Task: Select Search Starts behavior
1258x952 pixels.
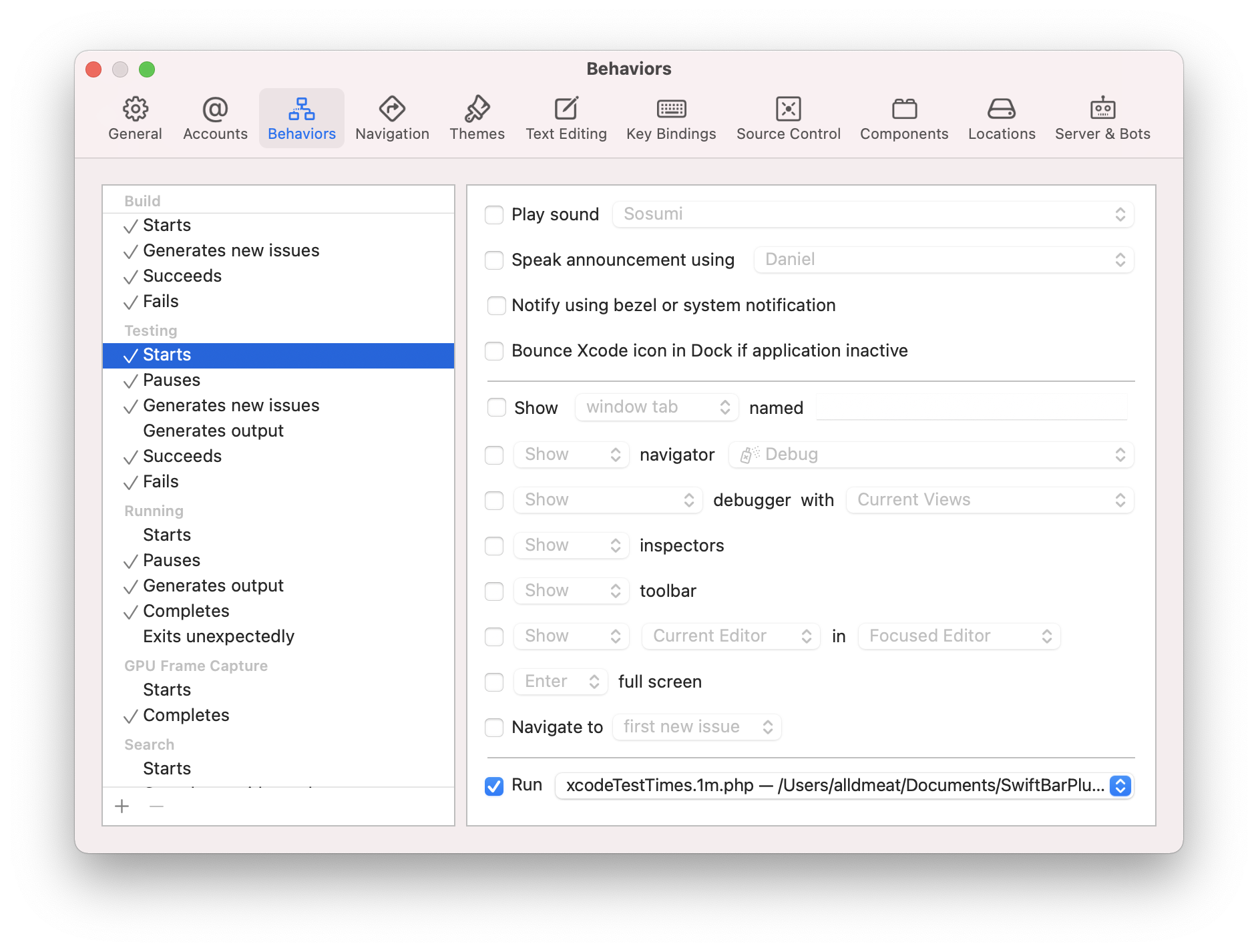Action: click(x=278, y=769)
